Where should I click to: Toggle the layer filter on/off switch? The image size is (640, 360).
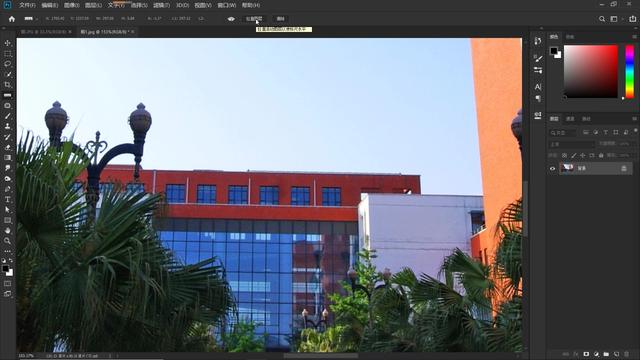tap(636, 131)
